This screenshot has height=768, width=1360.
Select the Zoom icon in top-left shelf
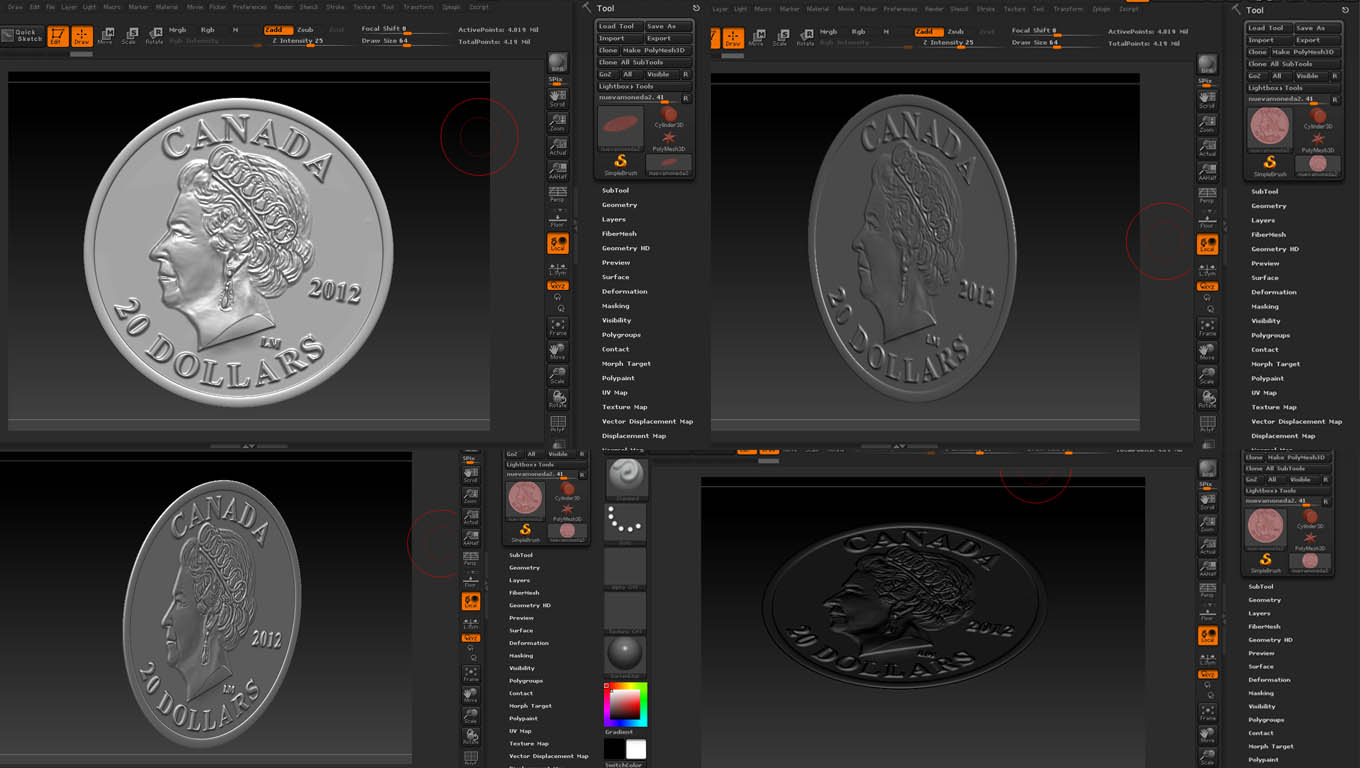point(558,123)
